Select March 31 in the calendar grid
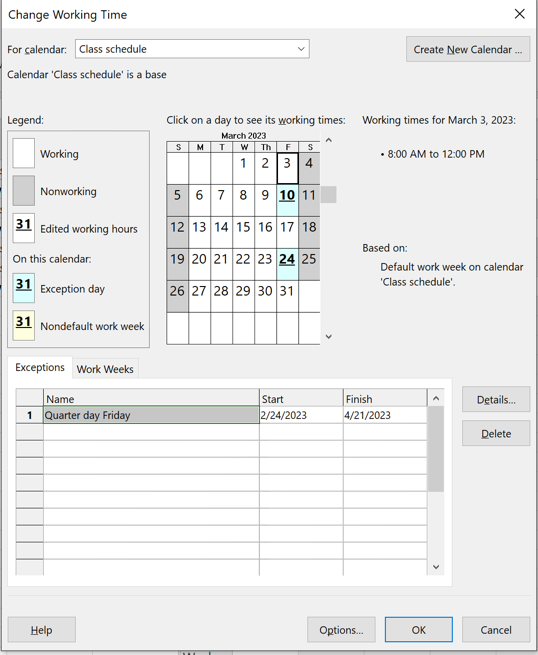Screen dimensions: 538x655 287,296
